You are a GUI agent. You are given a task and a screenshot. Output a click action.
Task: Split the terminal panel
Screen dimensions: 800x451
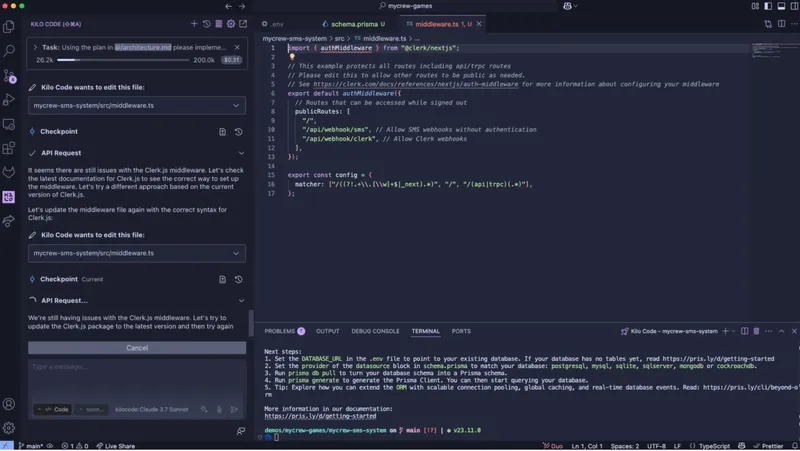tap(744, 331)
